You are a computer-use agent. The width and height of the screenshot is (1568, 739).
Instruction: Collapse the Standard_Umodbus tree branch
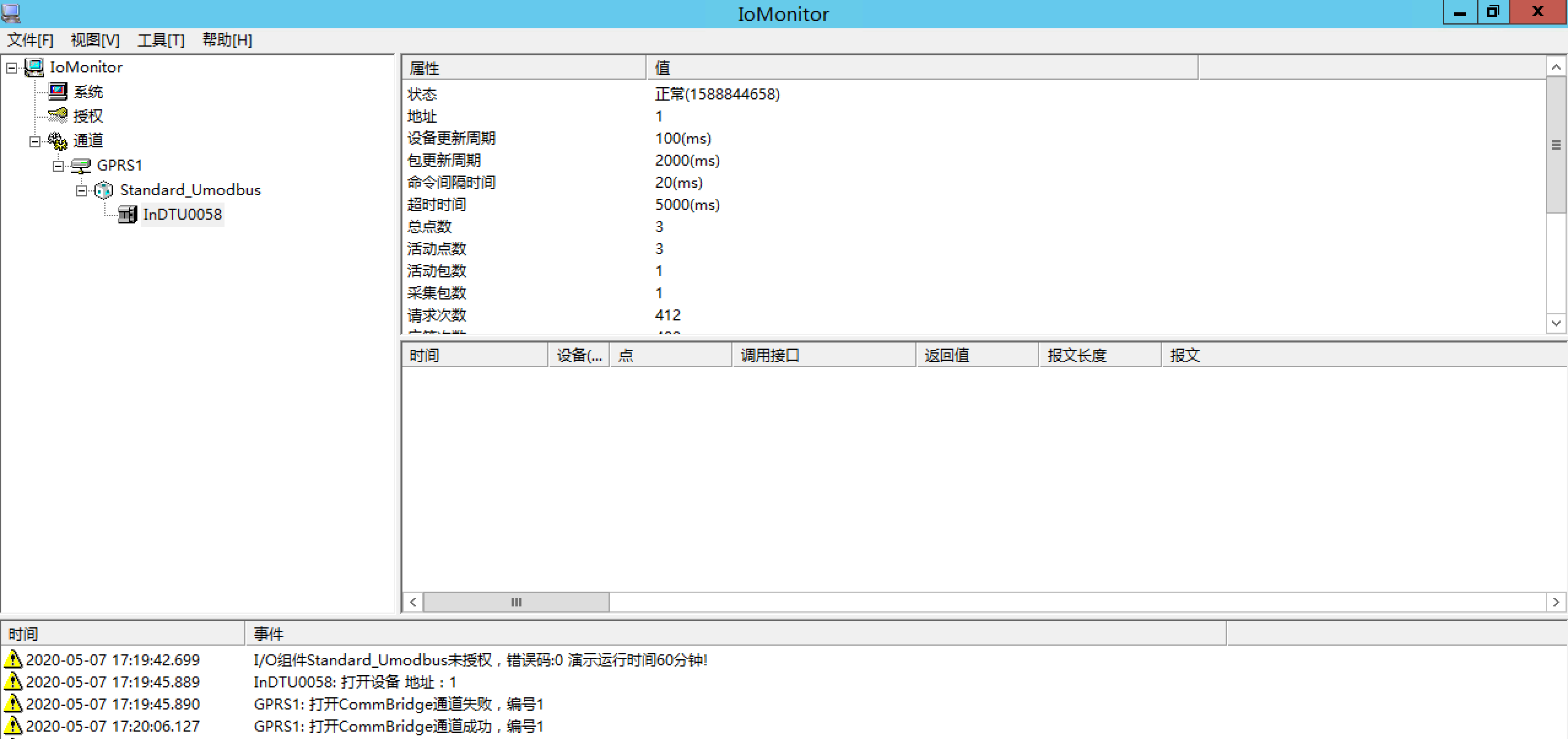pyautogui.click(x=82, y=190)
